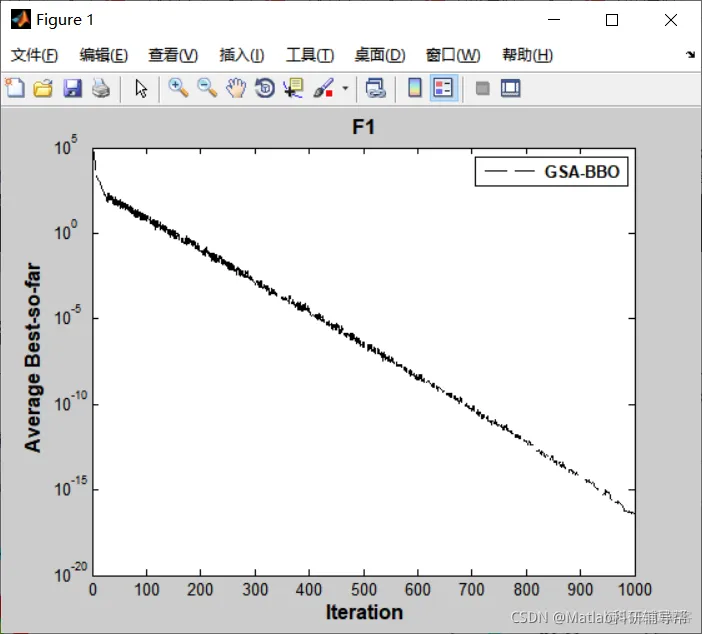Viewport: 702px width, 634px height.
Task: Click the Show Plot Tools icon
Action: click(x=510, y=88)
